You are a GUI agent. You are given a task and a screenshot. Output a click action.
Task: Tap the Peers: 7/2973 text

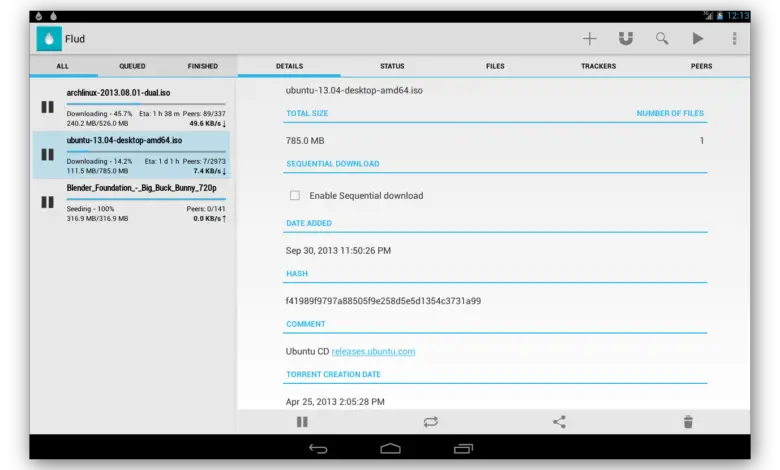pos(204,161)
